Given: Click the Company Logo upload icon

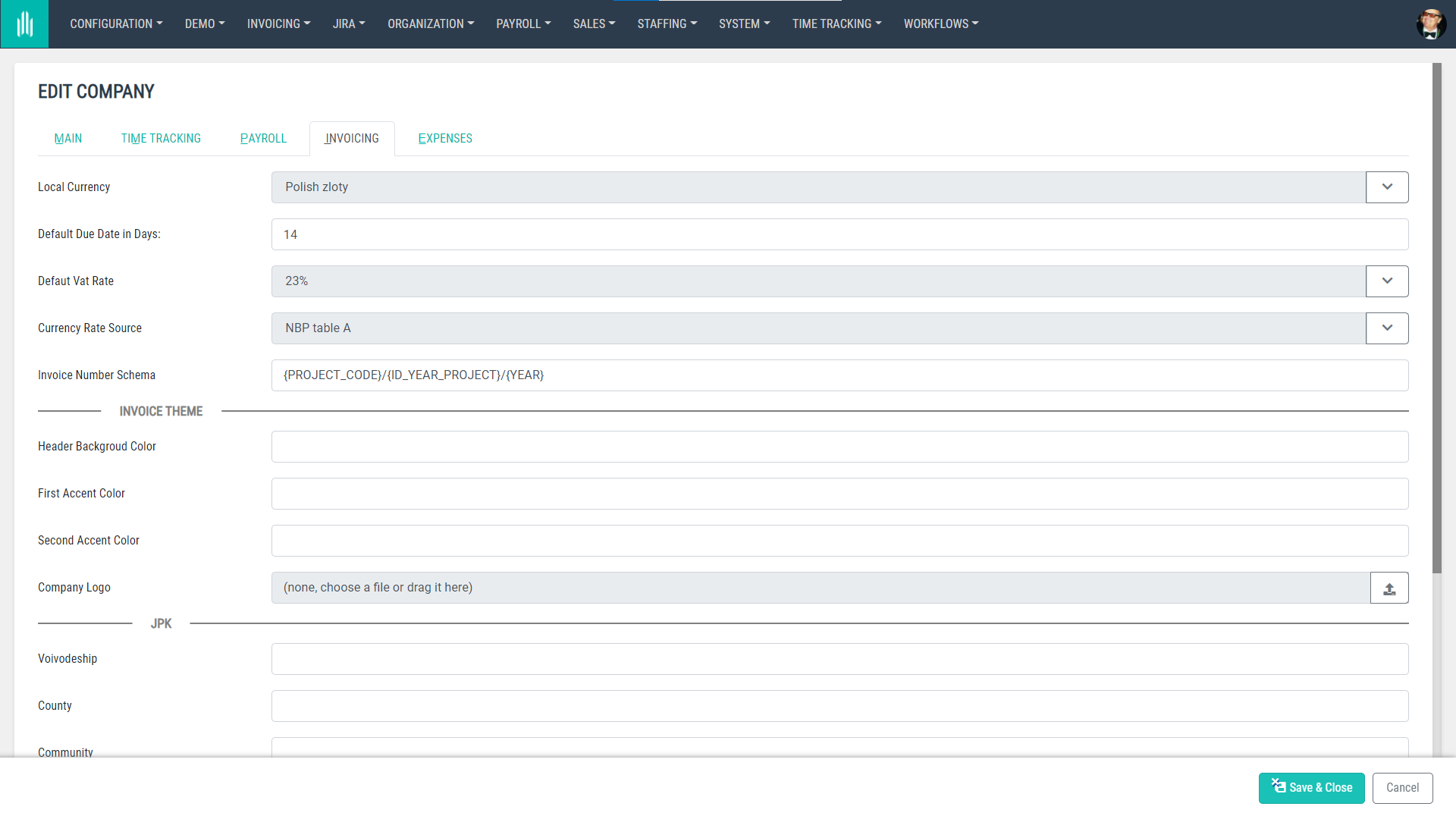Looking at the screenshot, I should tap(1389, 588).
